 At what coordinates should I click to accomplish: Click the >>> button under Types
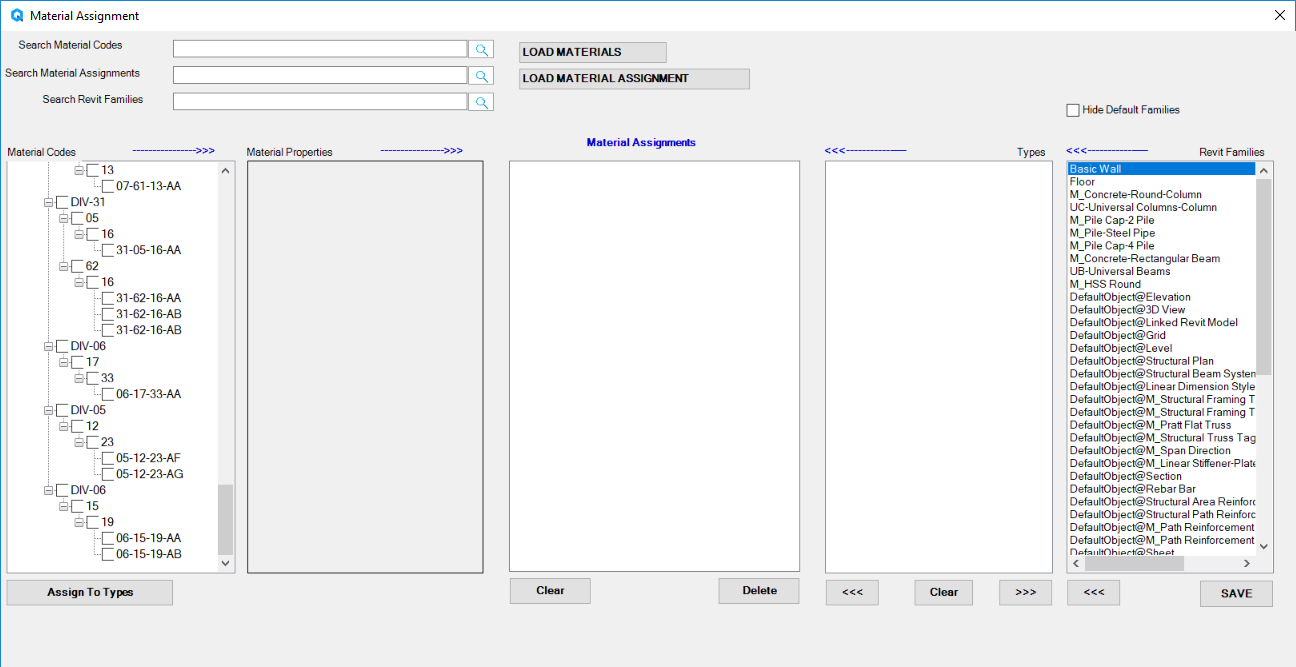click(x=1025, y=593)
